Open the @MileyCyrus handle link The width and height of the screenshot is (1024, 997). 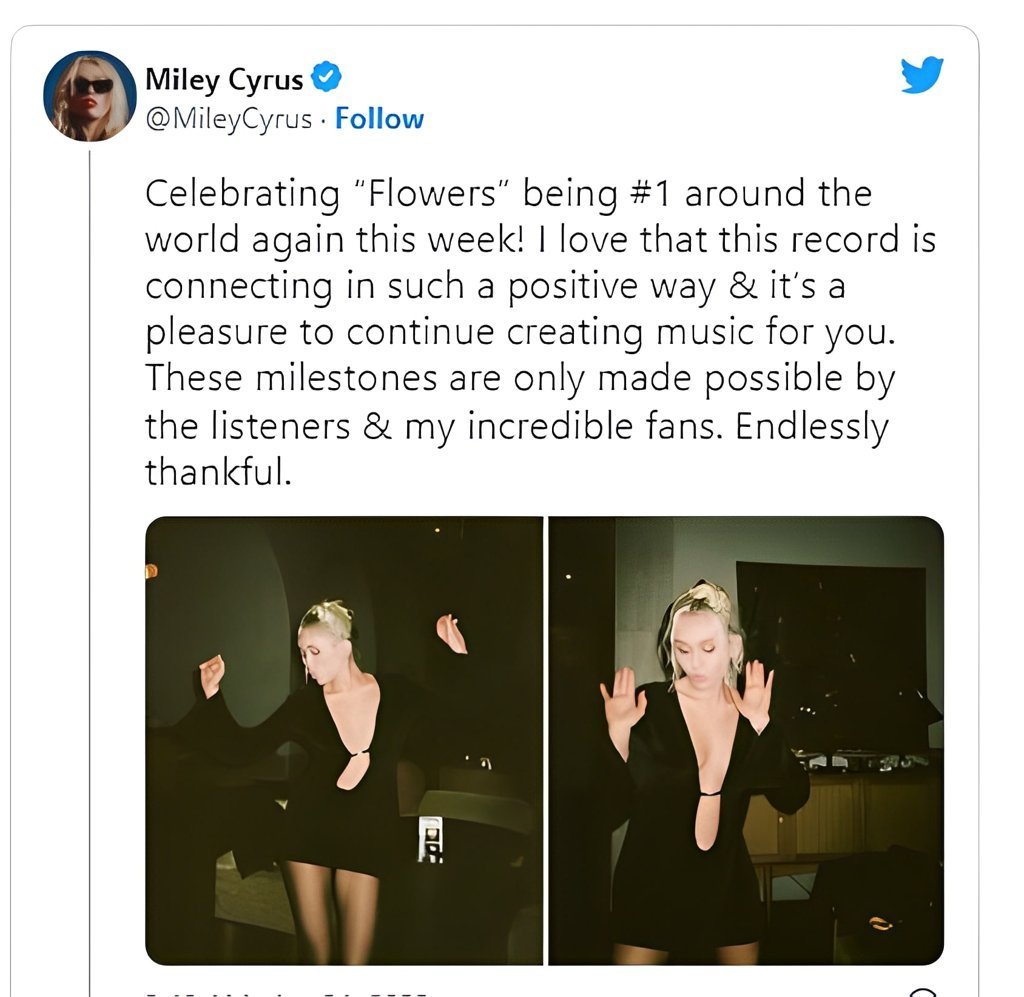click(x=228, y=119)
